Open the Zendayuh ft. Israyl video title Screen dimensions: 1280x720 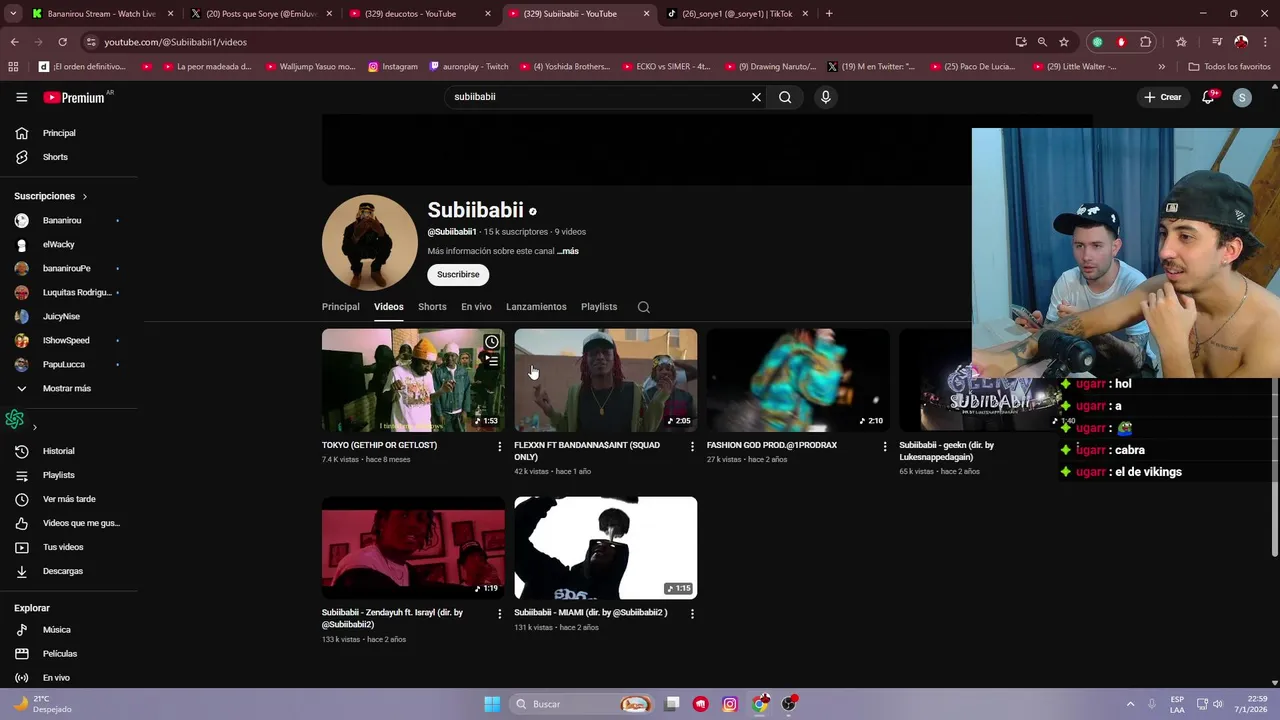pyautogui.click(x=392, y=618)
